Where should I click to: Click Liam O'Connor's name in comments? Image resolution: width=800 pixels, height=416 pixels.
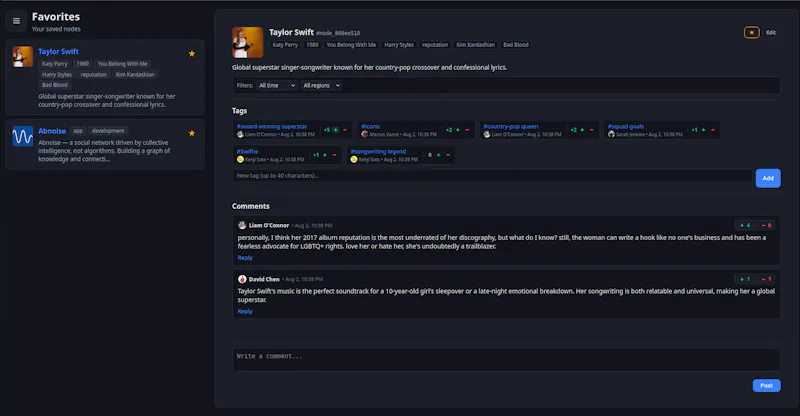pyautogui.click(x=269, y=225)
